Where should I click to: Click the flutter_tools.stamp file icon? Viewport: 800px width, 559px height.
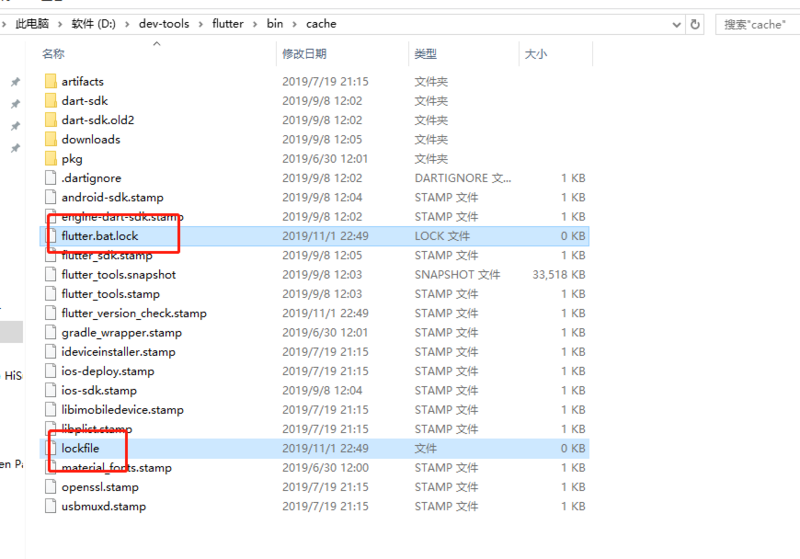(51, 294)
